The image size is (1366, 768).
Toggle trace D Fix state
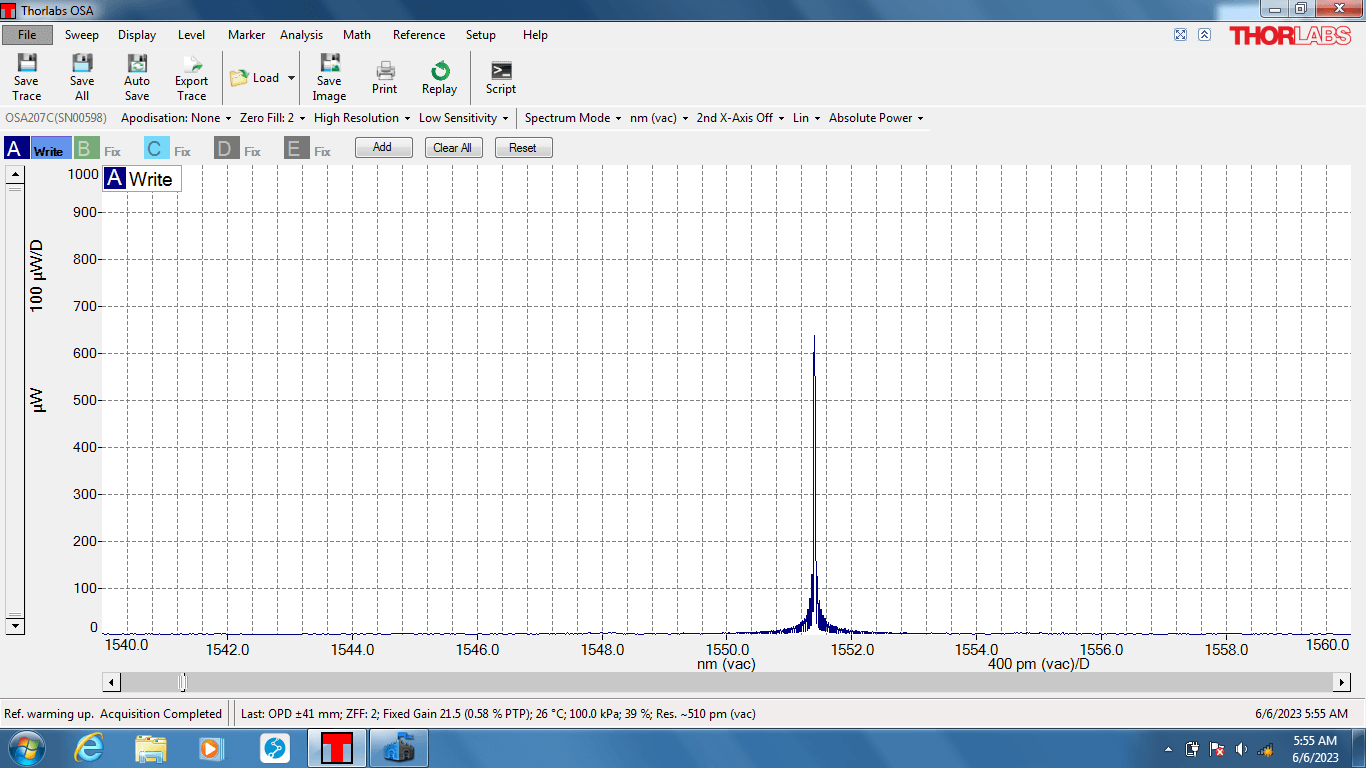pyautogui.click(x=252, y=152)
